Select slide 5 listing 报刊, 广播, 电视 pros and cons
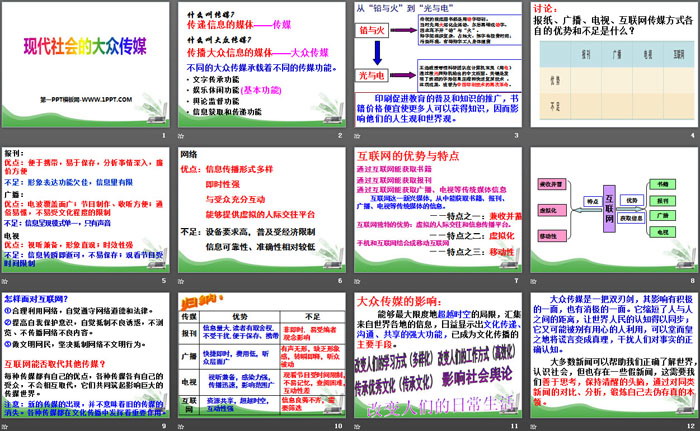The width and height of the screenshot is (700, 431). (86, 210)
